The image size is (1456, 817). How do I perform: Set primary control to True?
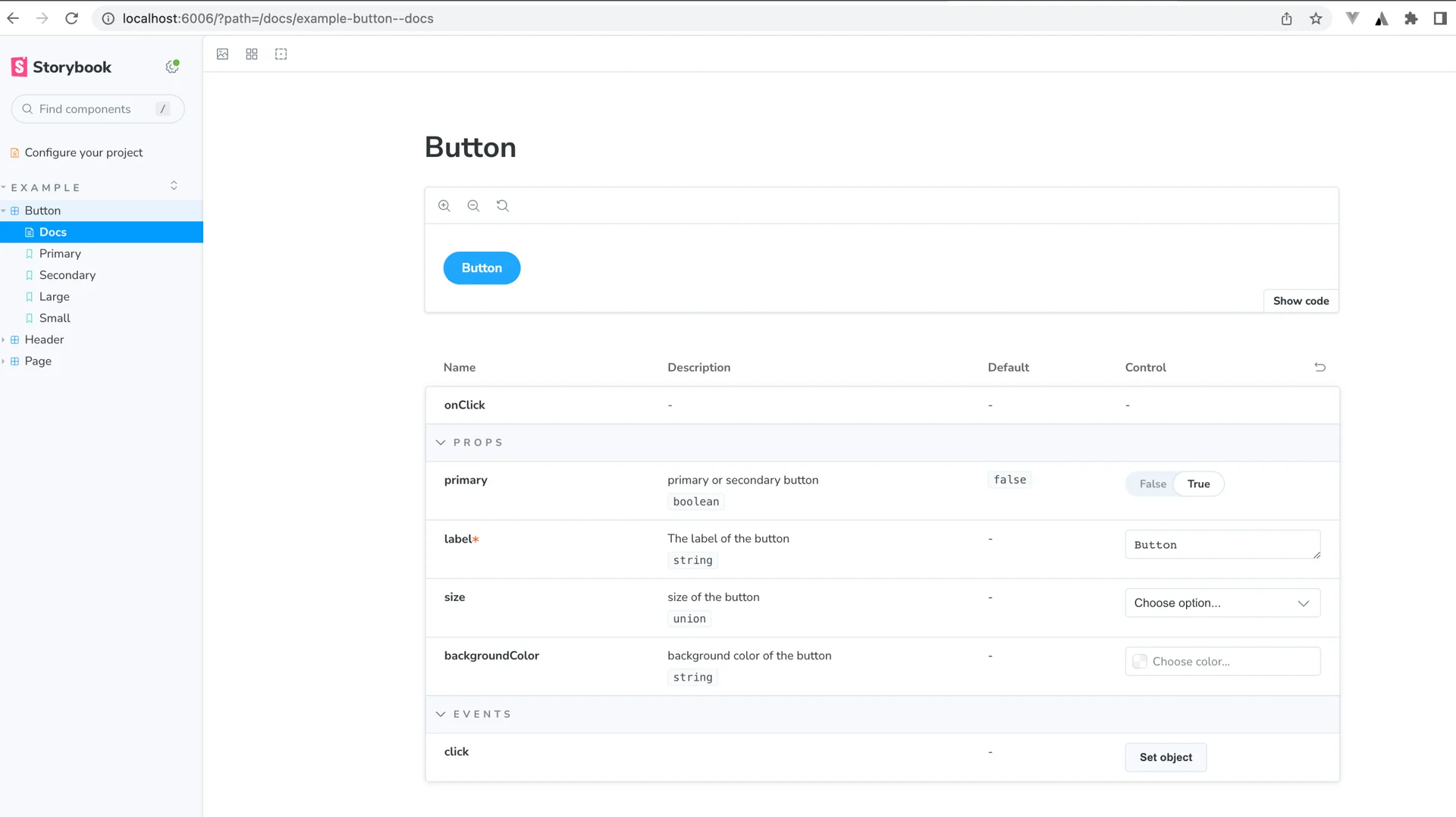[1198, 484]
